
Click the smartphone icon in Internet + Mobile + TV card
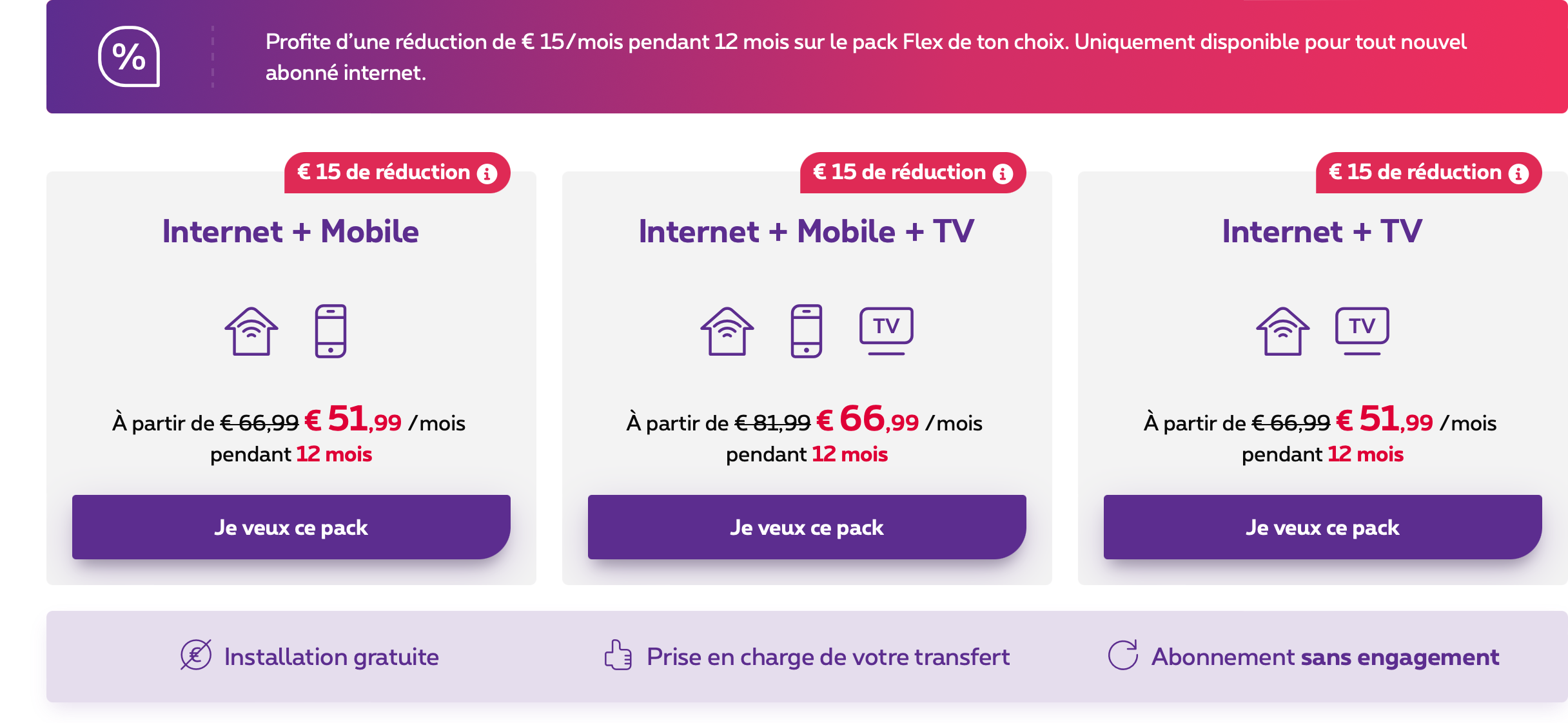click(x=807, y=331)
